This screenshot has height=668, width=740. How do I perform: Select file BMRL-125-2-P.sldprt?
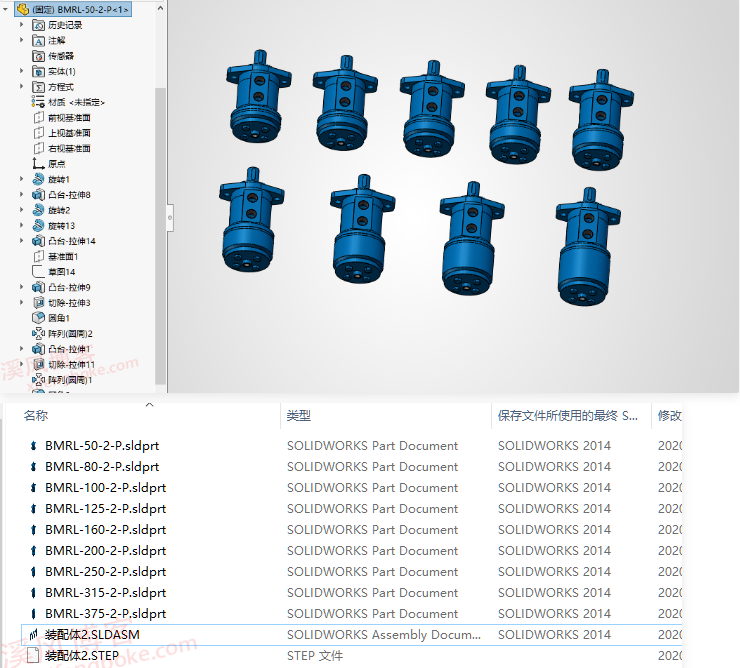point(105,509)
